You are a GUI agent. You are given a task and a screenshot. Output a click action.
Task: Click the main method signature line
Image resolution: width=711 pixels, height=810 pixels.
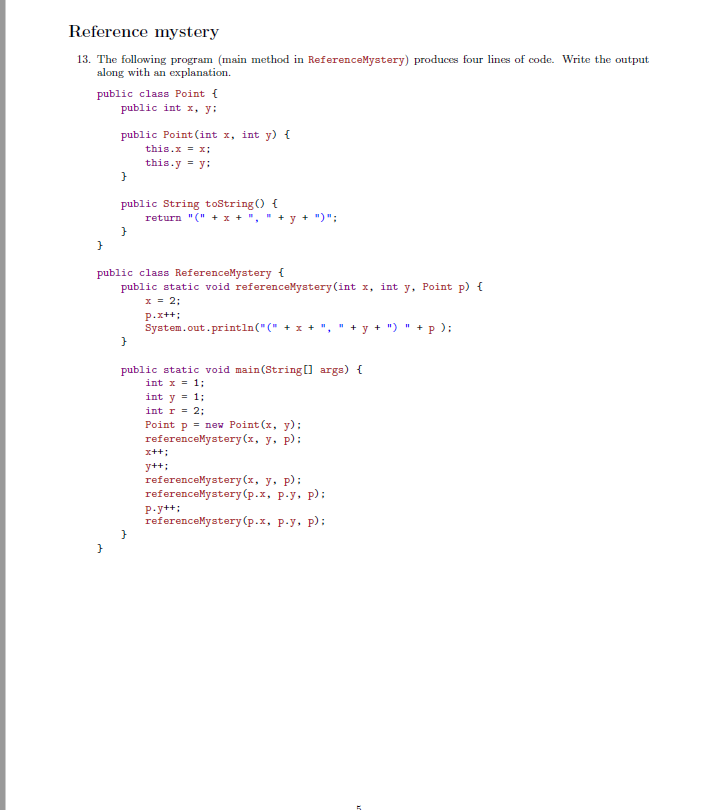(x=242, y=370)
